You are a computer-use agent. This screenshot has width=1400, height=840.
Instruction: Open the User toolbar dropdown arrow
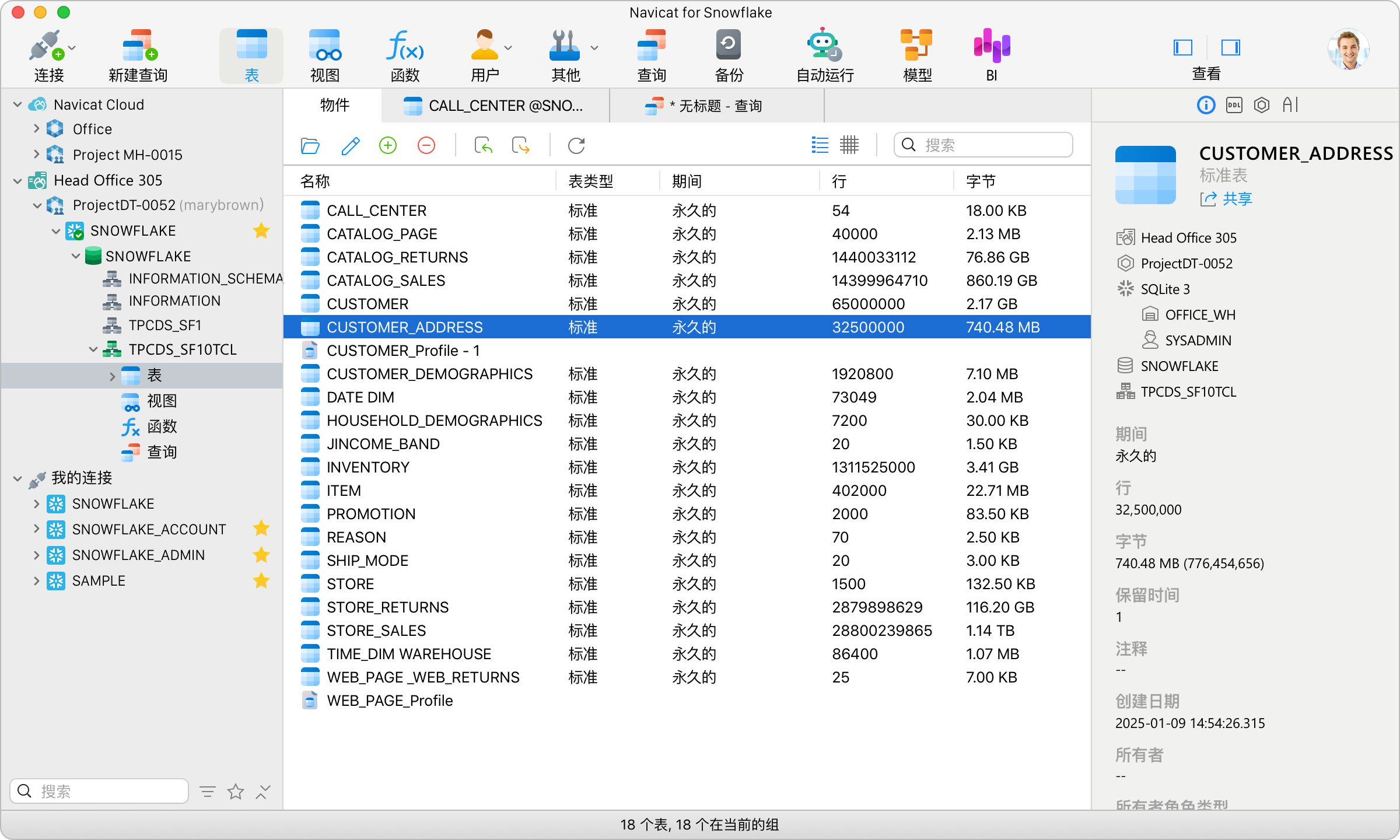coord(508,48)
